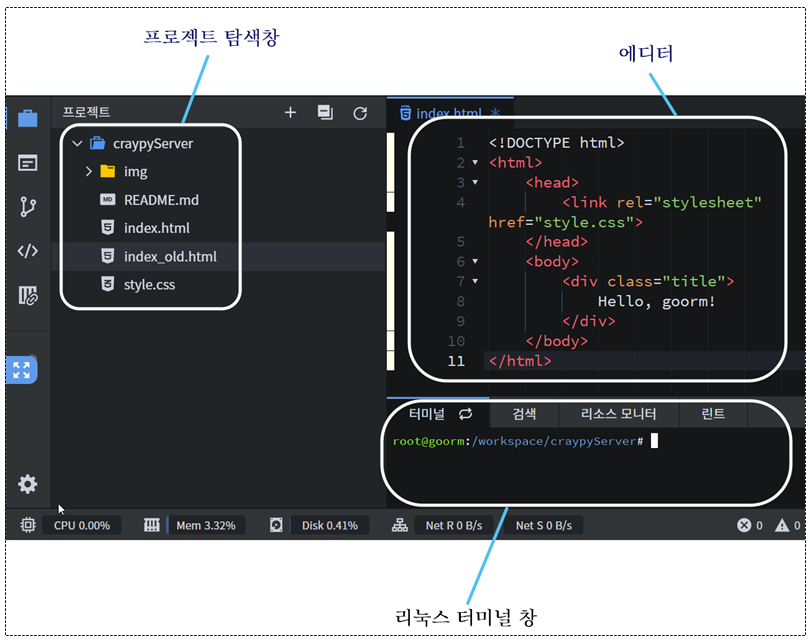Fold the div tag at line 7
Image resolution: width=810 pixels, height=642 pixels.
click(475, 281)
